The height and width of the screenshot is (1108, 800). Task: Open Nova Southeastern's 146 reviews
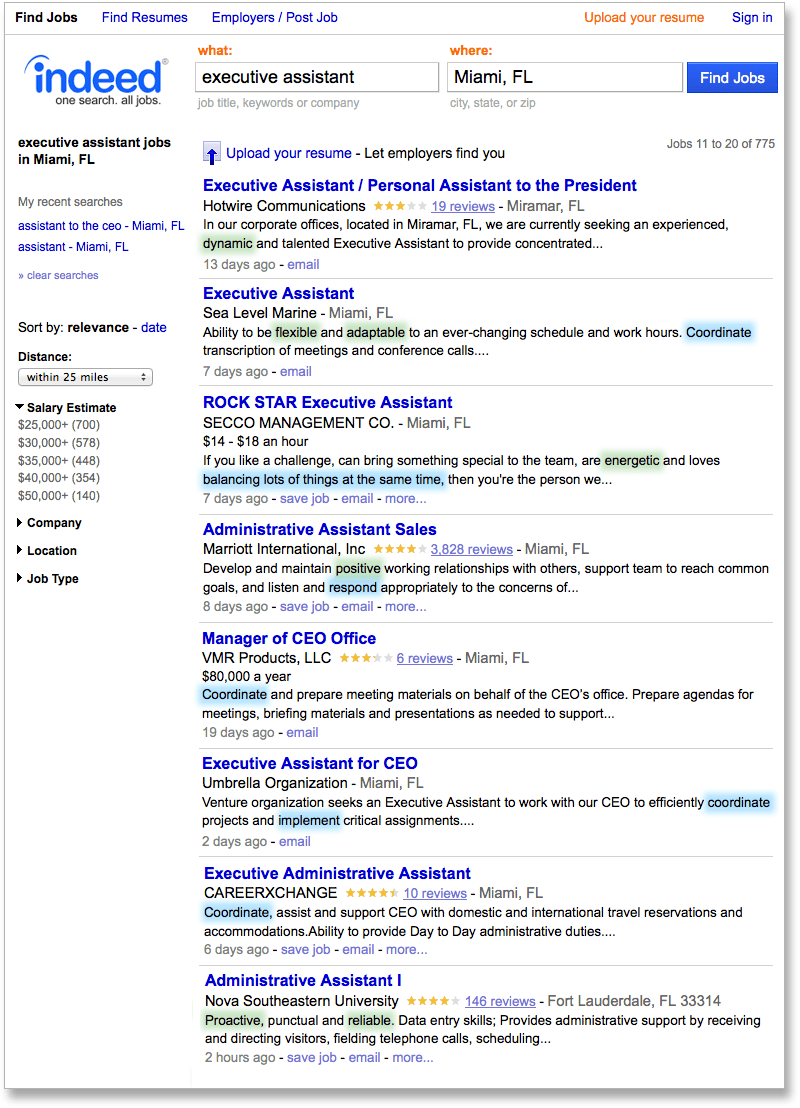(x=500, y=1001)
